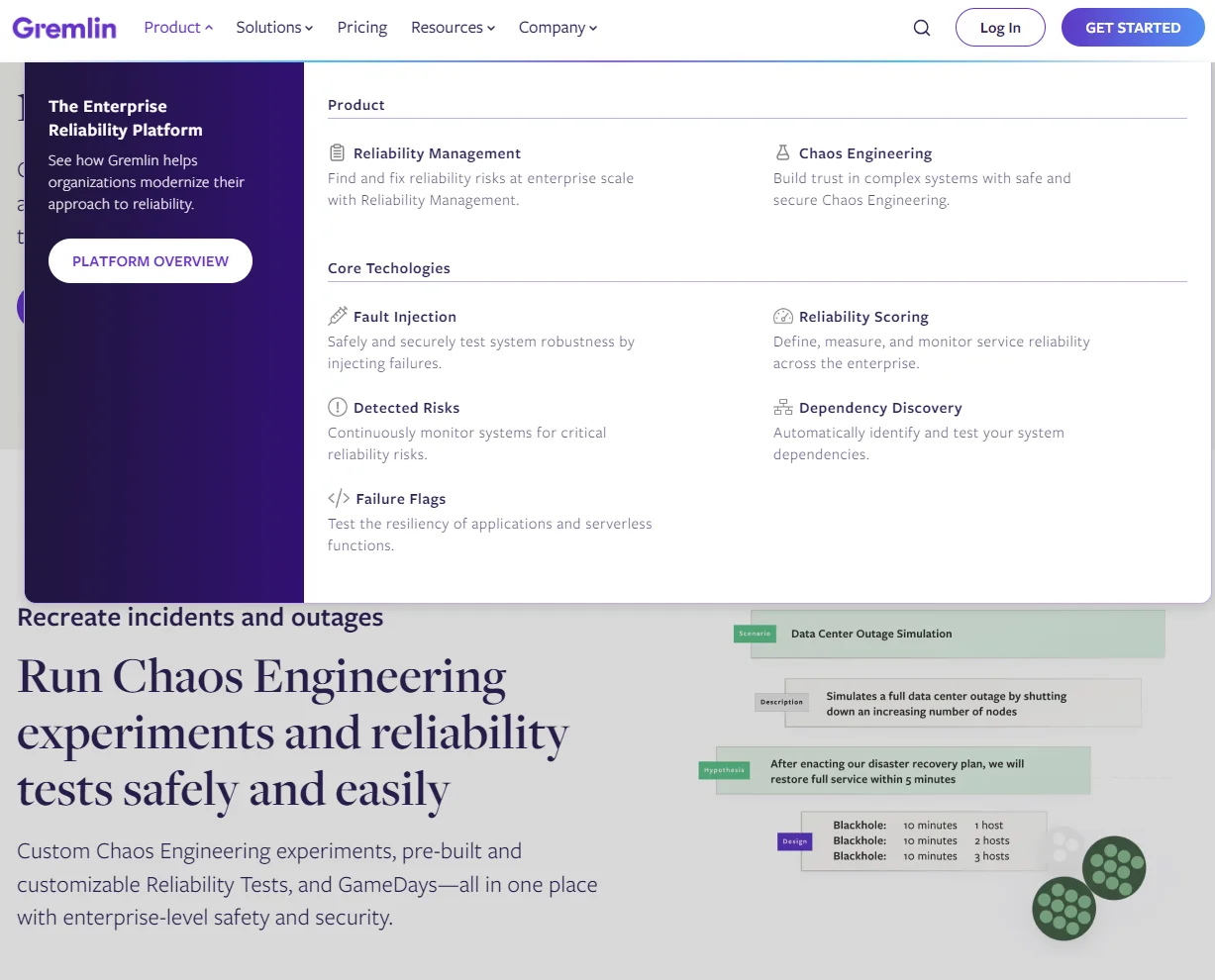1215x980 pixels.
Task: Click the GET STARTED button
Action: click(1133, 28)
